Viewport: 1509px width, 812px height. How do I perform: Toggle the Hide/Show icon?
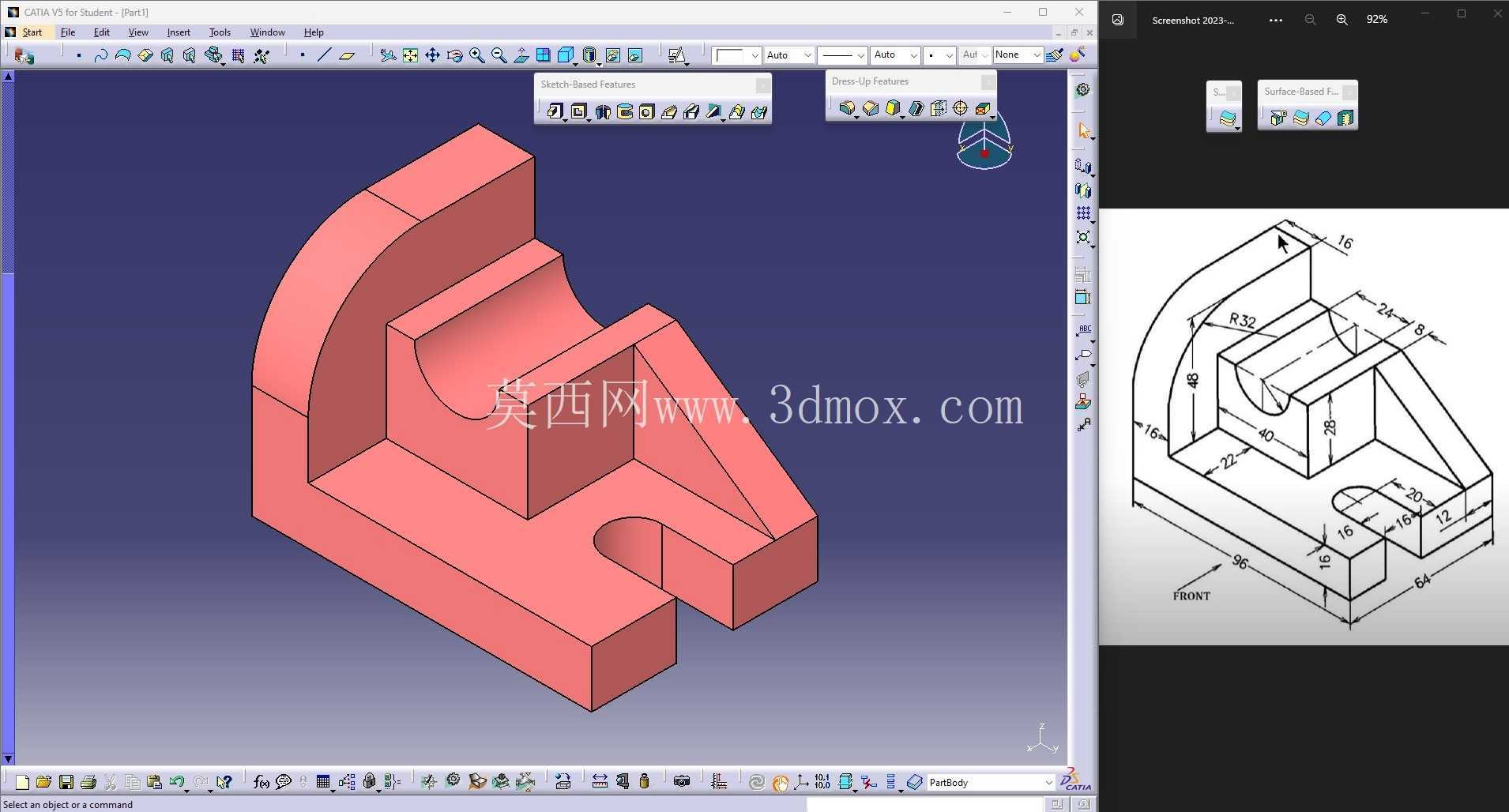612,55
